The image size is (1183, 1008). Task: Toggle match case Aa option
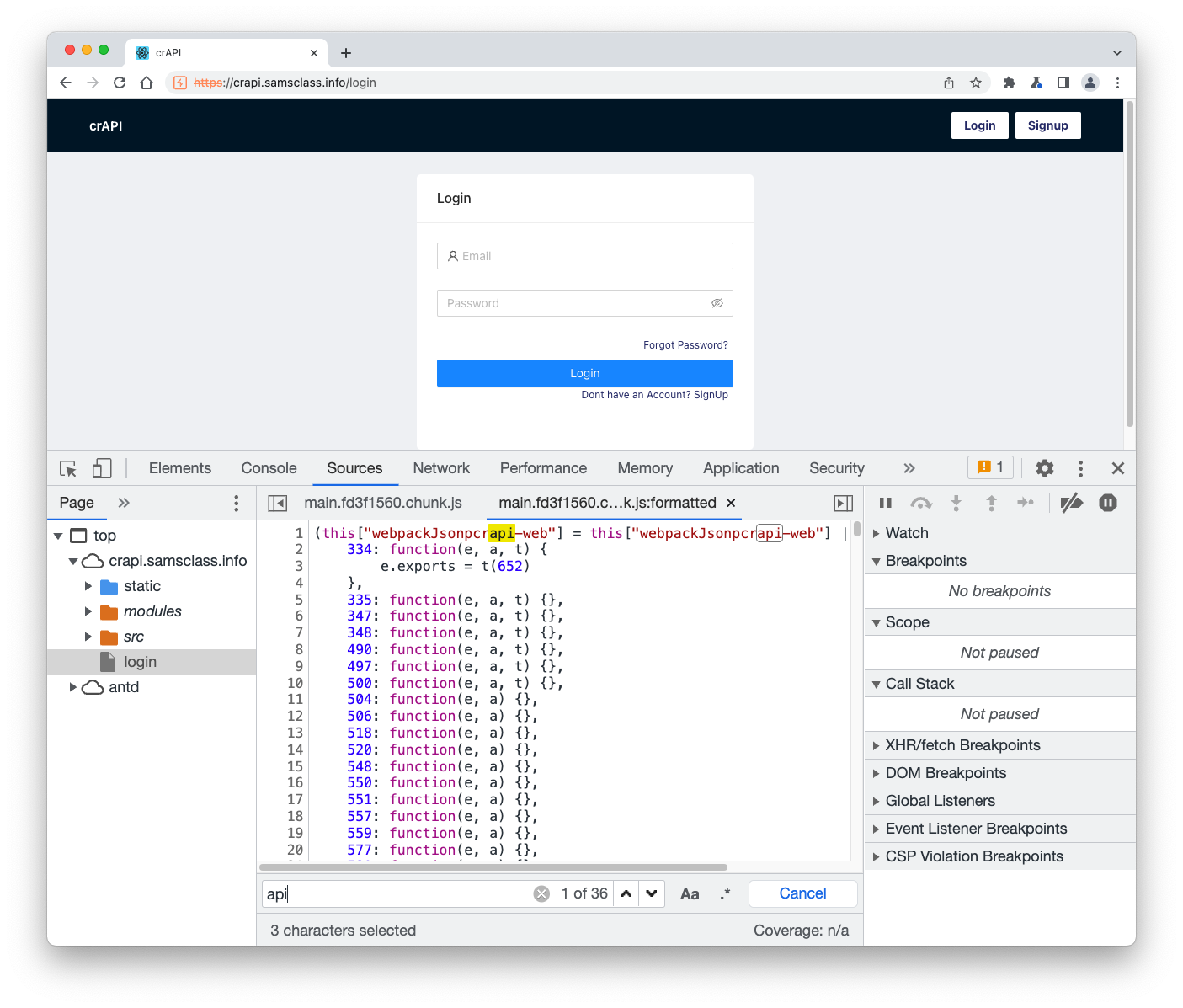[x=689, y=893]
